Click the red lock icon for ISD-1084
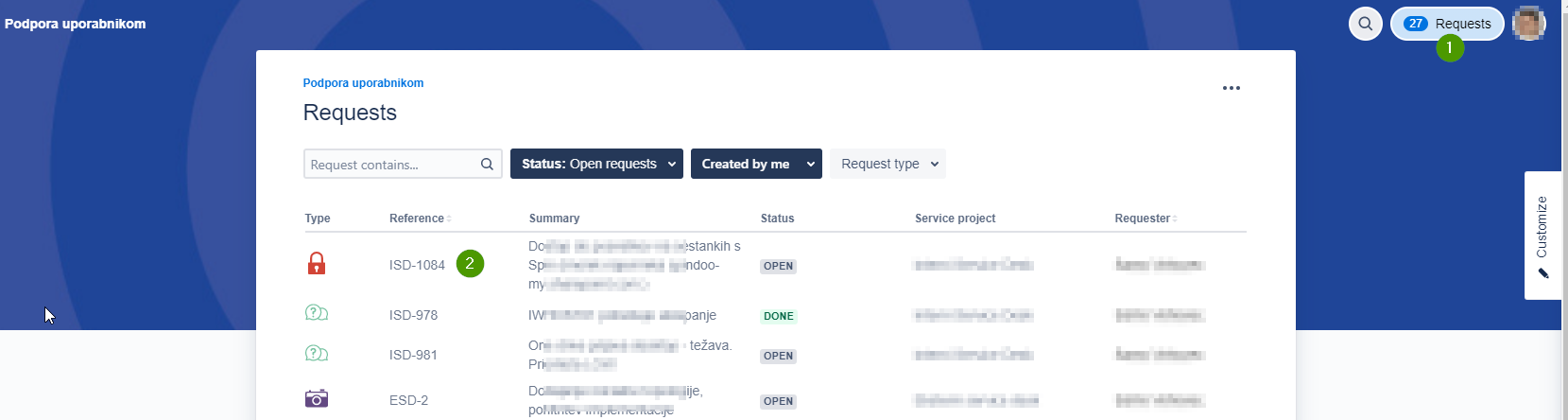The width and height of the screenshot is (1568, 420). pos(317,263)
